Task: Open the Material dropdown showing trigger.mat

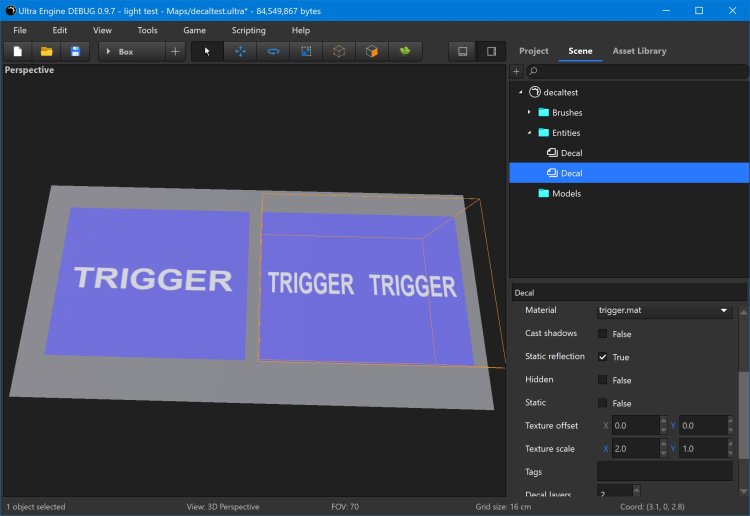Action: pos(664,311)
